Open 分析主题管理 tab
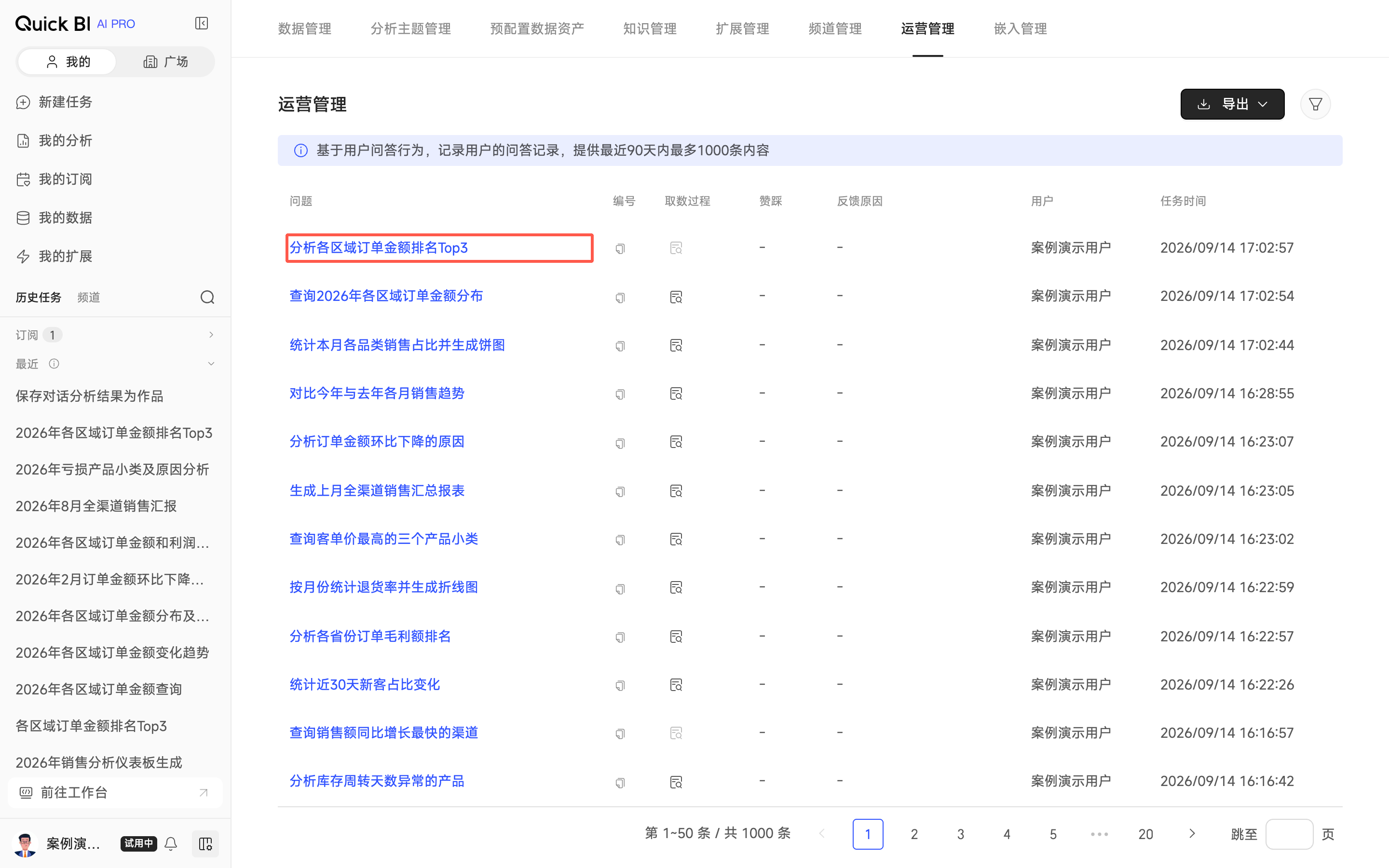This screenshot has width=1389, height=868. [x=411, y=29]
